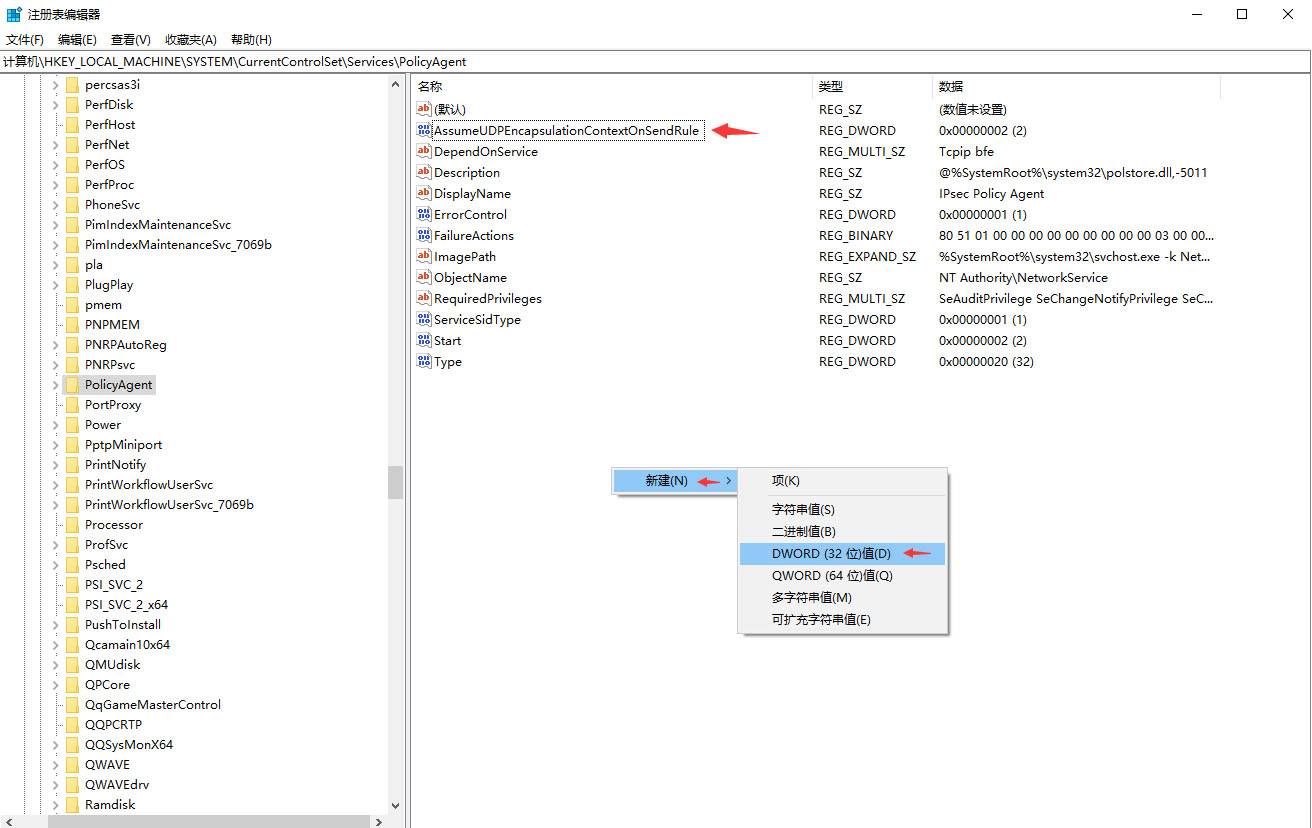Click the multi-string icon beside DependOnService
1312x828 pixels.
click(426, 151)
